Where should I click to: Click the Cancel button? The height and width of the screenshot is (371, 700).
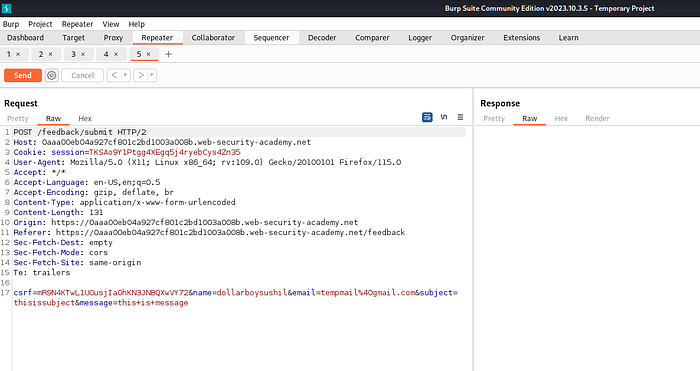click(x=83, y=75)
